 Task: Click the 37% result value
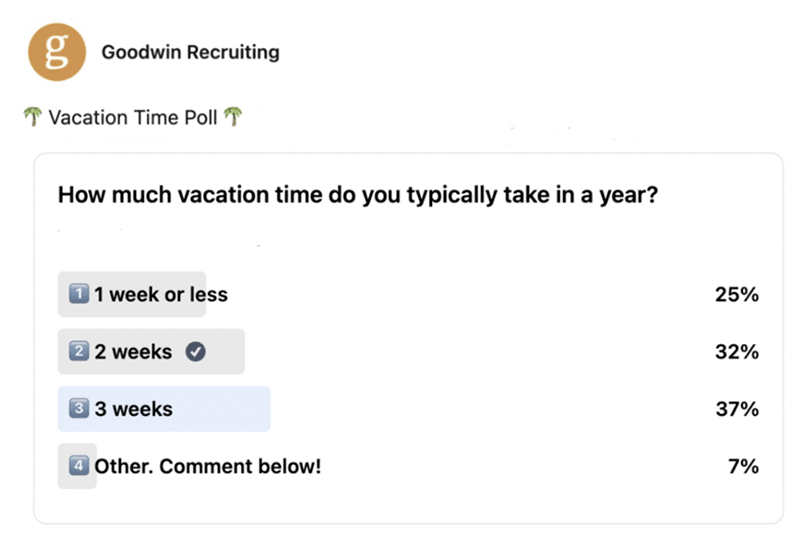737,409
